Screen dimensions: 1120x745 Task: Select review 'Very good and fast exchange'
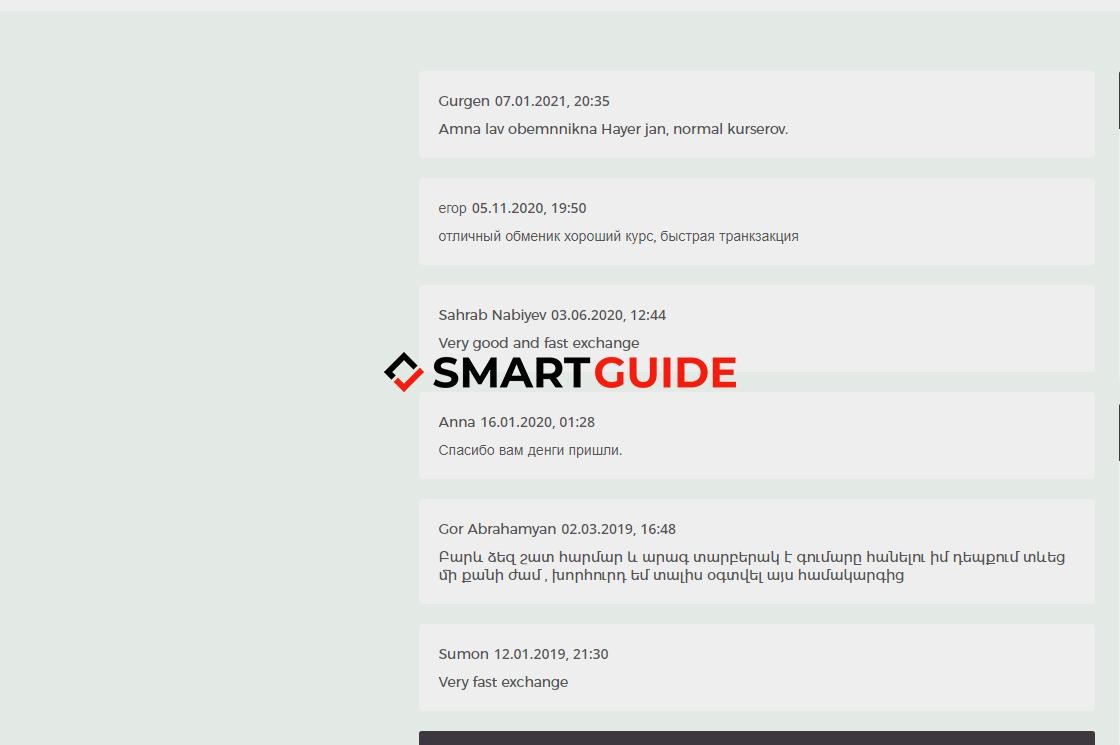[x=539, y=343]
